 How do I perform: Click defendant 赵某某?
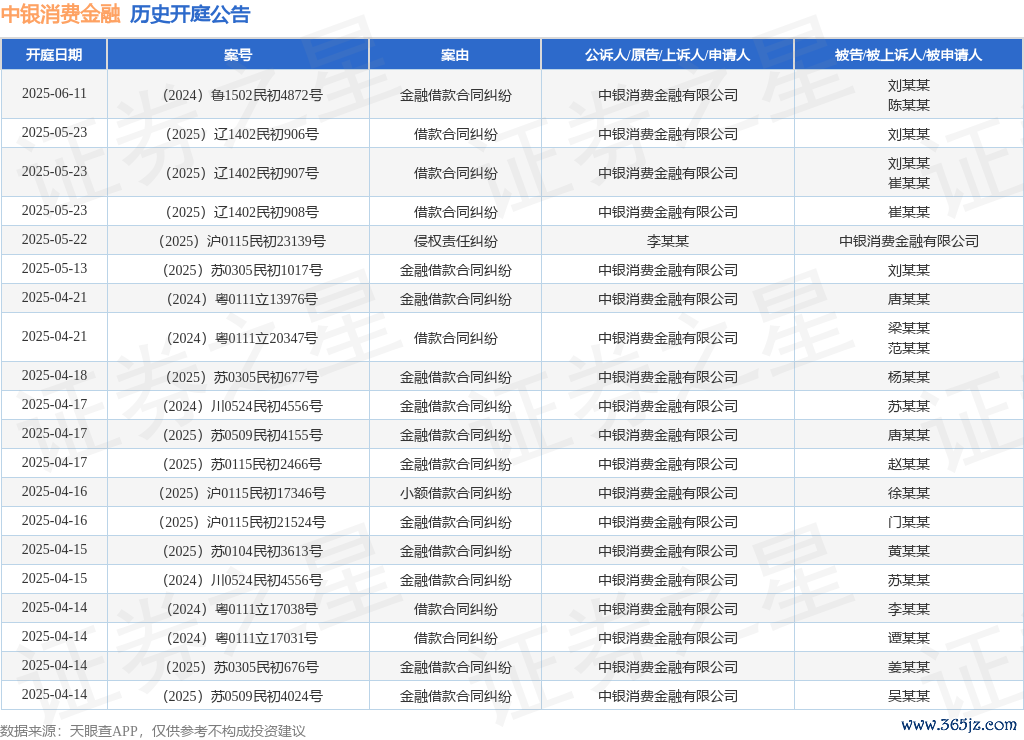(908, 464)
